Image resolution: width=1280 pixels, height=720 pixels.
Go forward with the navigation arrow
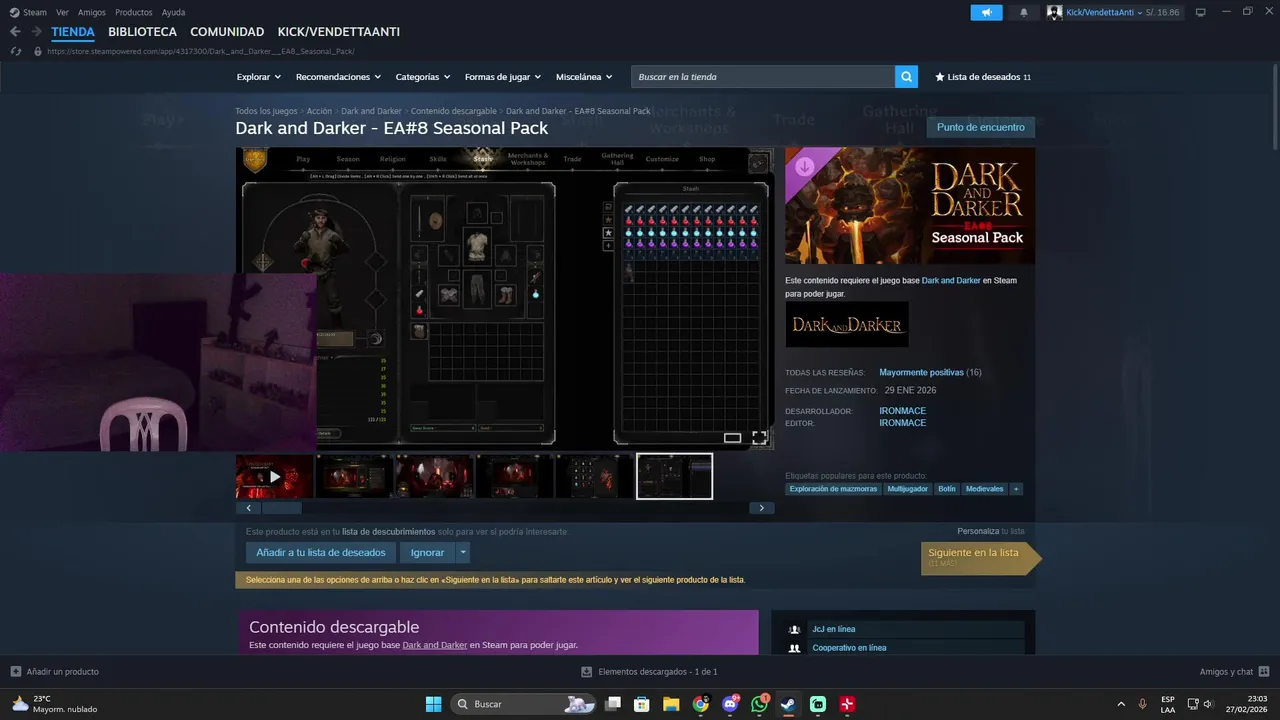(37, 32)
